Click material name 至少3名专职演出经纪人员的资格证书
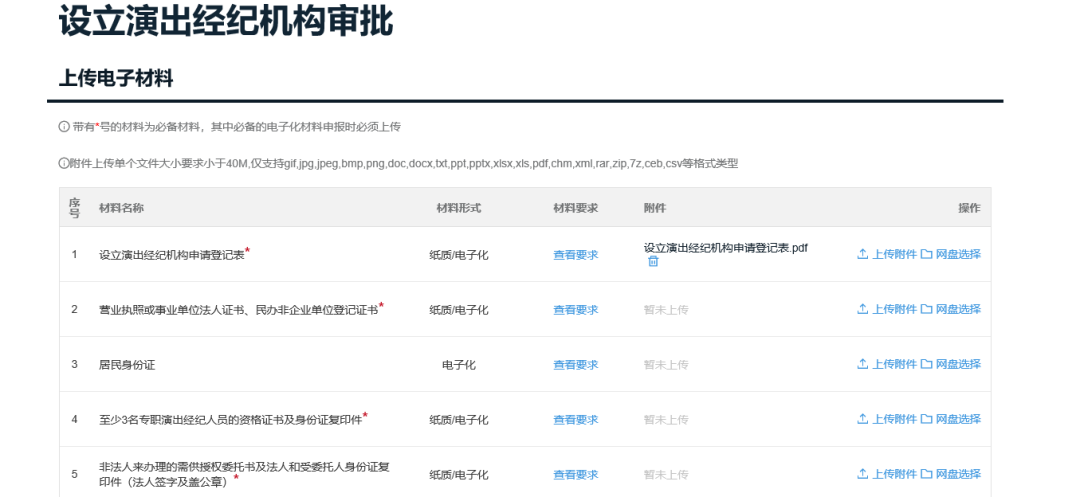This screenshot has width=1080, height=497. (x=231, y=420)
